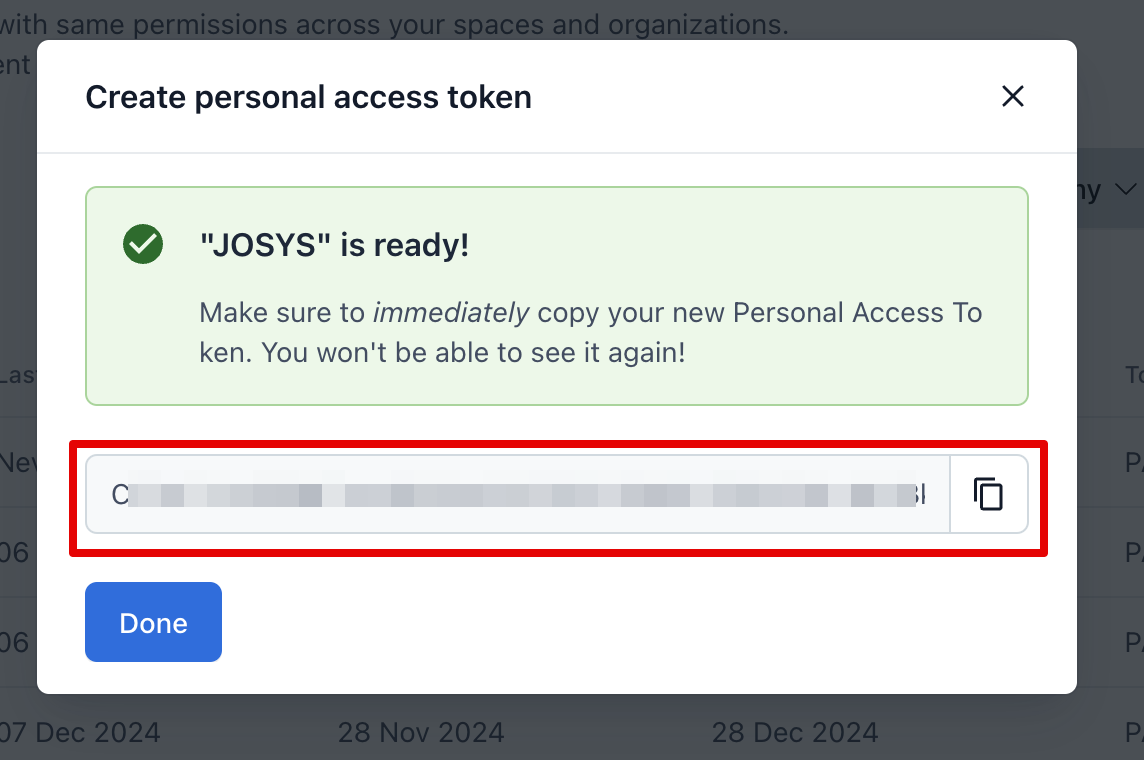Close the Create personal access token dialog

pyautogui.click(x=1013, y=96)
